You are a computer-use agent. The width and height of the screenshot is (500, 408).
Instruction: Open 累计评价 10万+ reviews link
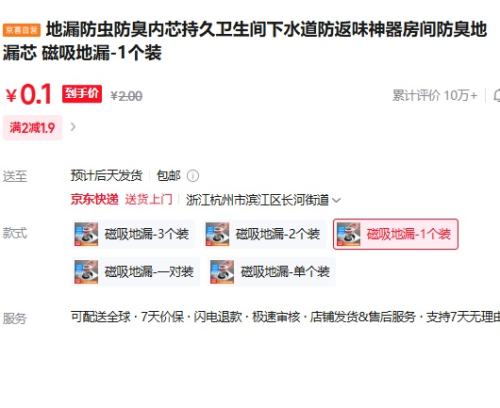coord(435,96)
